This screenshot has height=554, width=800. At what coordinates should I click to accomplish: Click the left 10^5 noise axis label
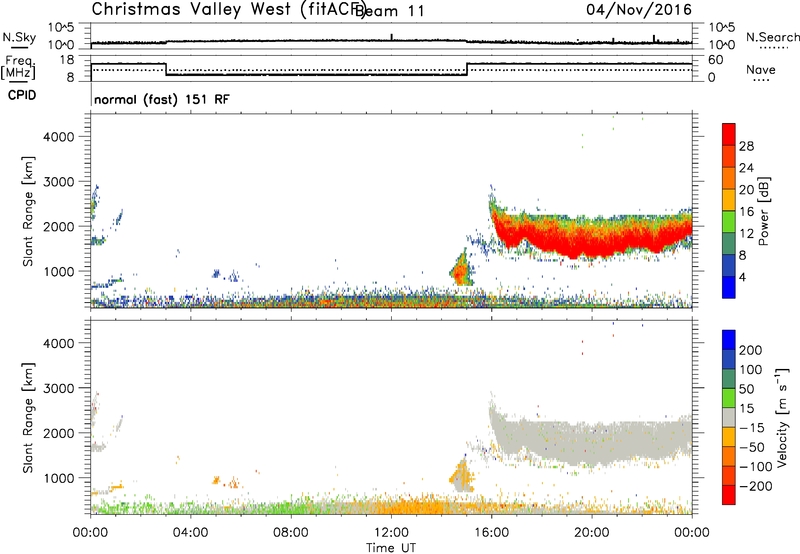click(61, 27)
